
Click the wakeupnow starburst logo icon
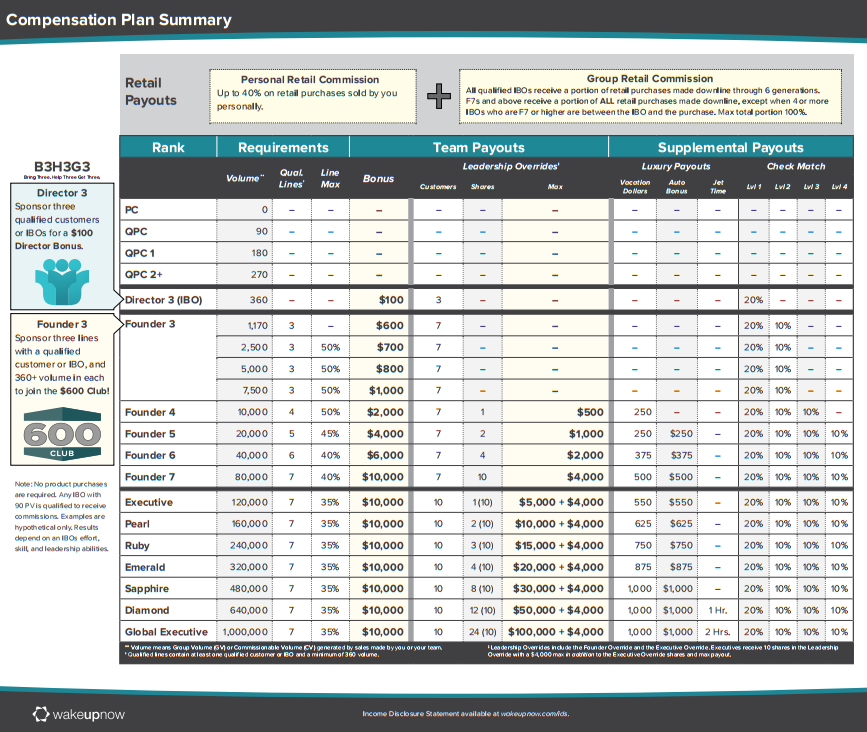pyautogui.click(x=40, y=714)
